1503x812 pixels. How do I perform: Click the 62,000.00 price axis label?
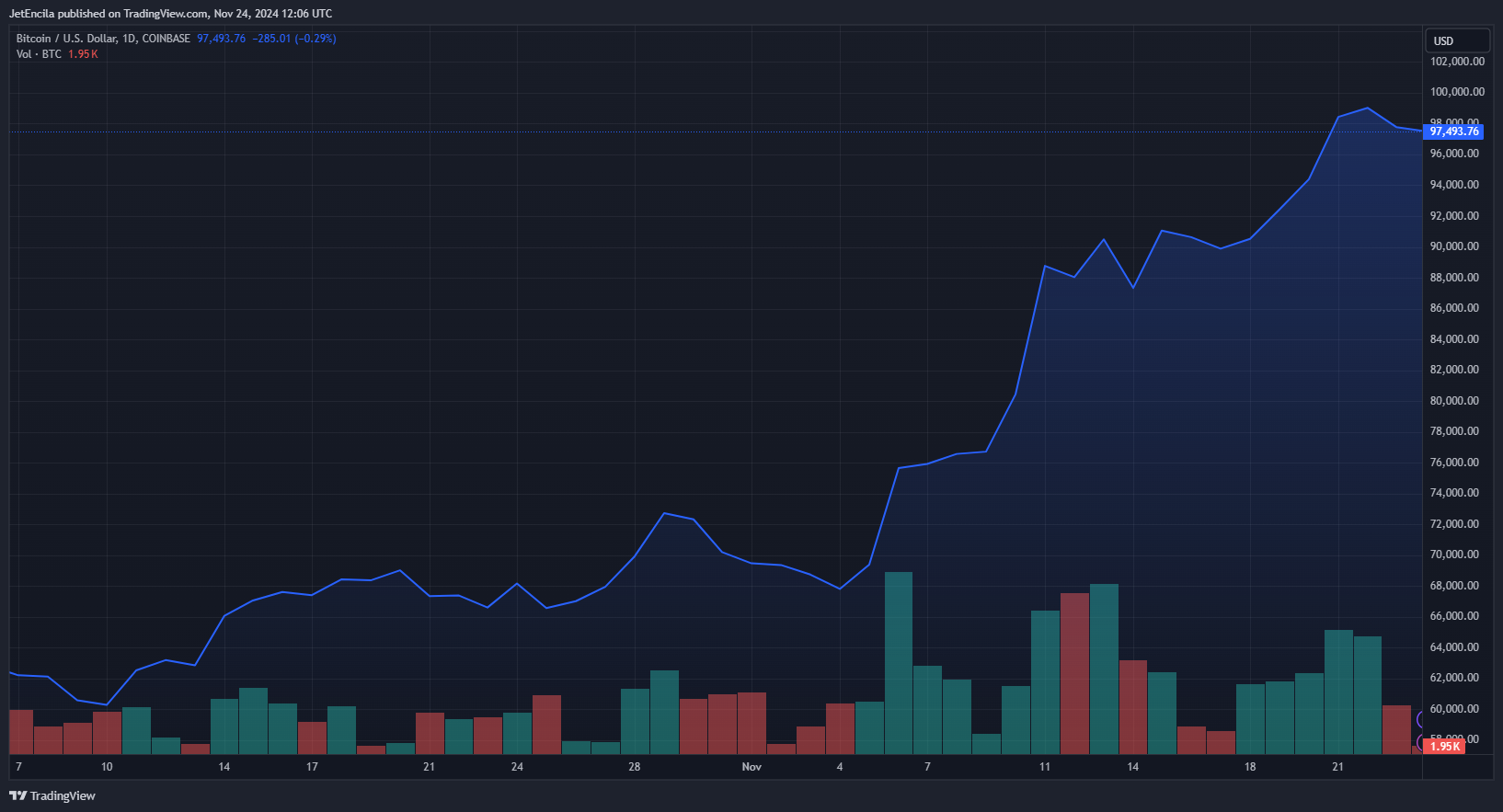click(x=1454, y=678)
